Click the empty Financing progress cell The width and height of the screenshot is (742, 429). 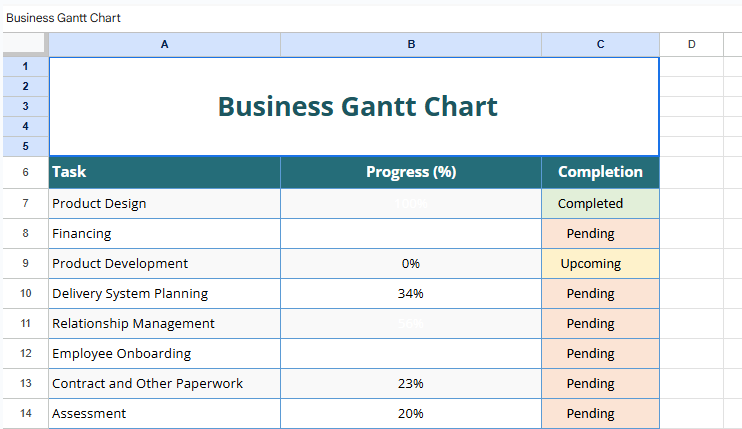coord(410,234)
